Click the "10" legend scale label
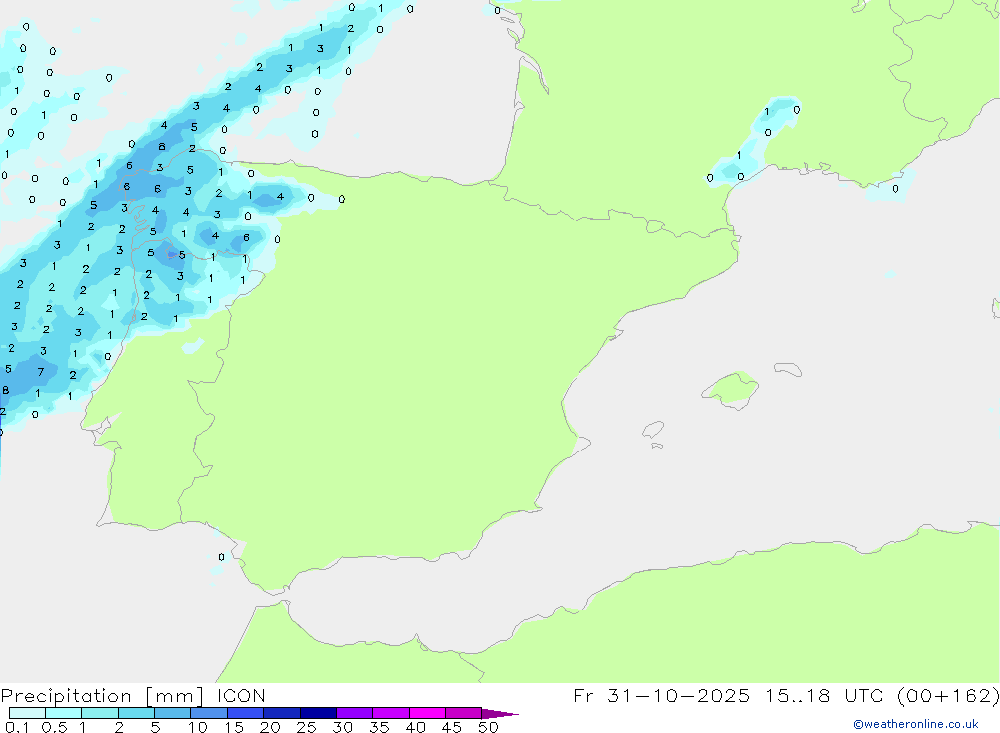1000x733 pixels. coord(198,727)
